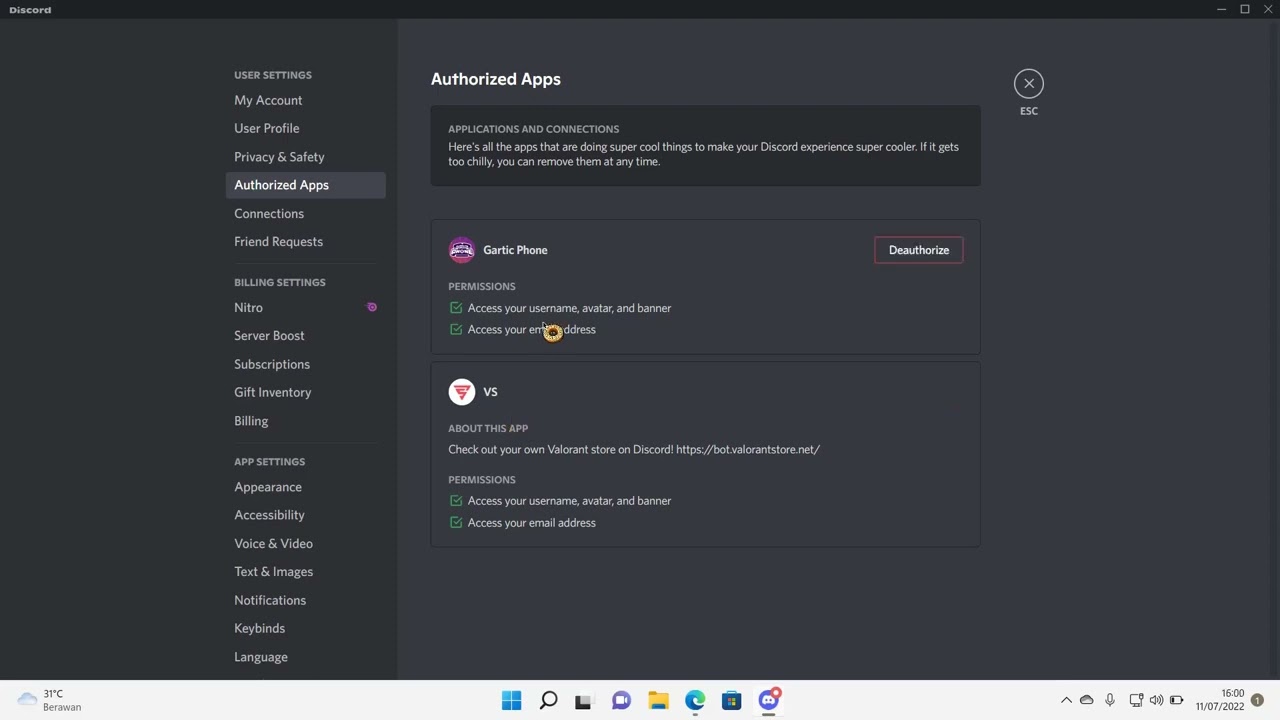
Task: Click VS email address access checkbox
Action: pyautogui.click(x=456, y=522)
